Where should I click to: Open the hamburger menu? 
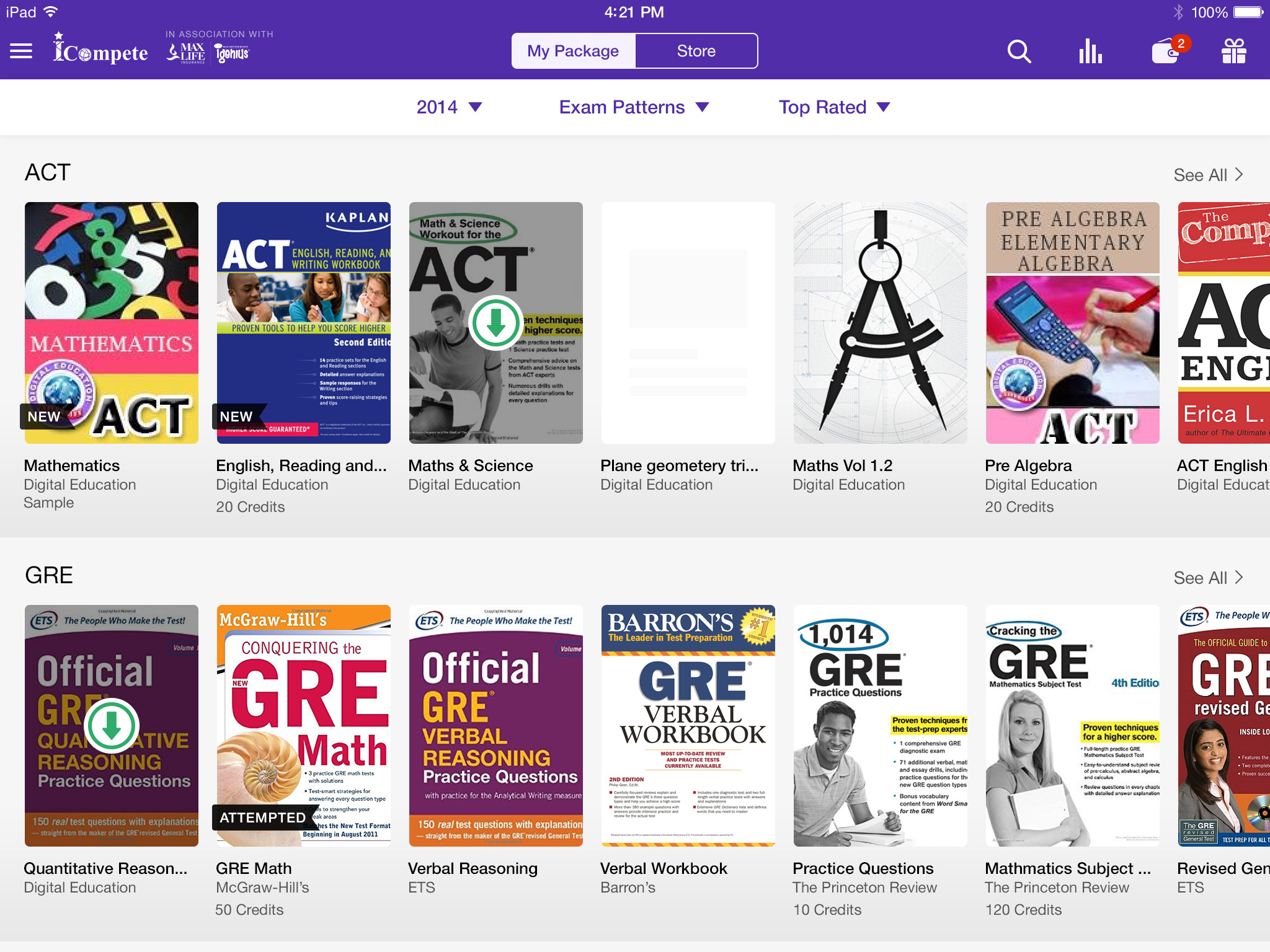pos(21,51)
